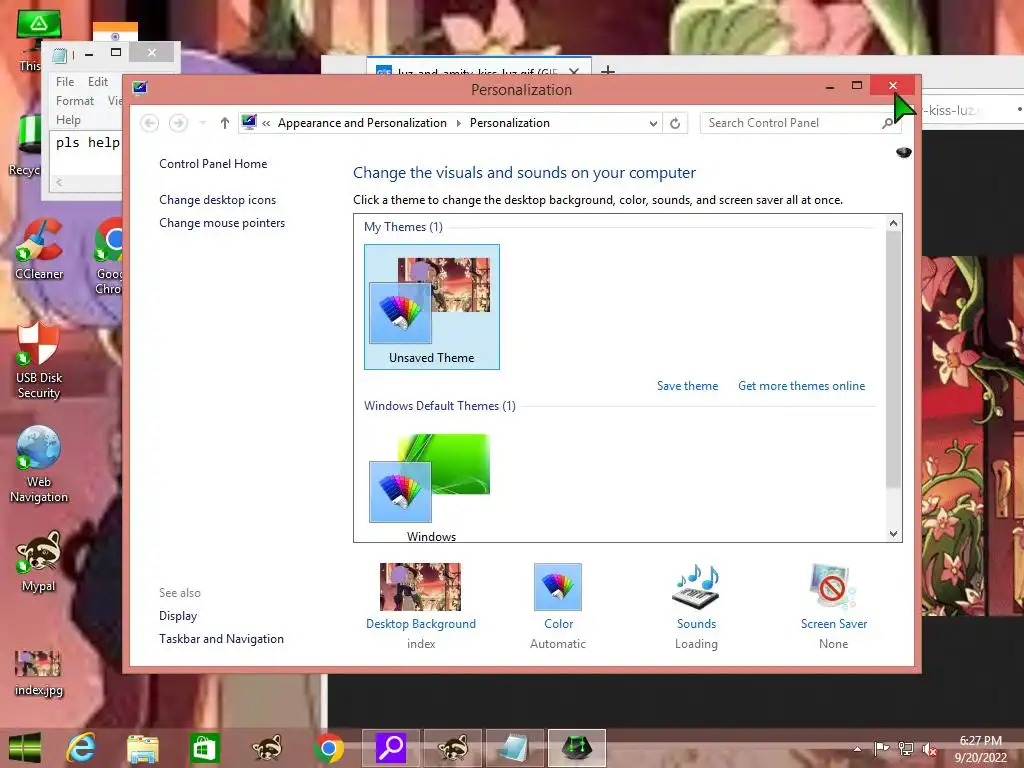Open Taskbar and Navigation link
This screenshot has width=1024, height=768.
[x=221, y=639]
